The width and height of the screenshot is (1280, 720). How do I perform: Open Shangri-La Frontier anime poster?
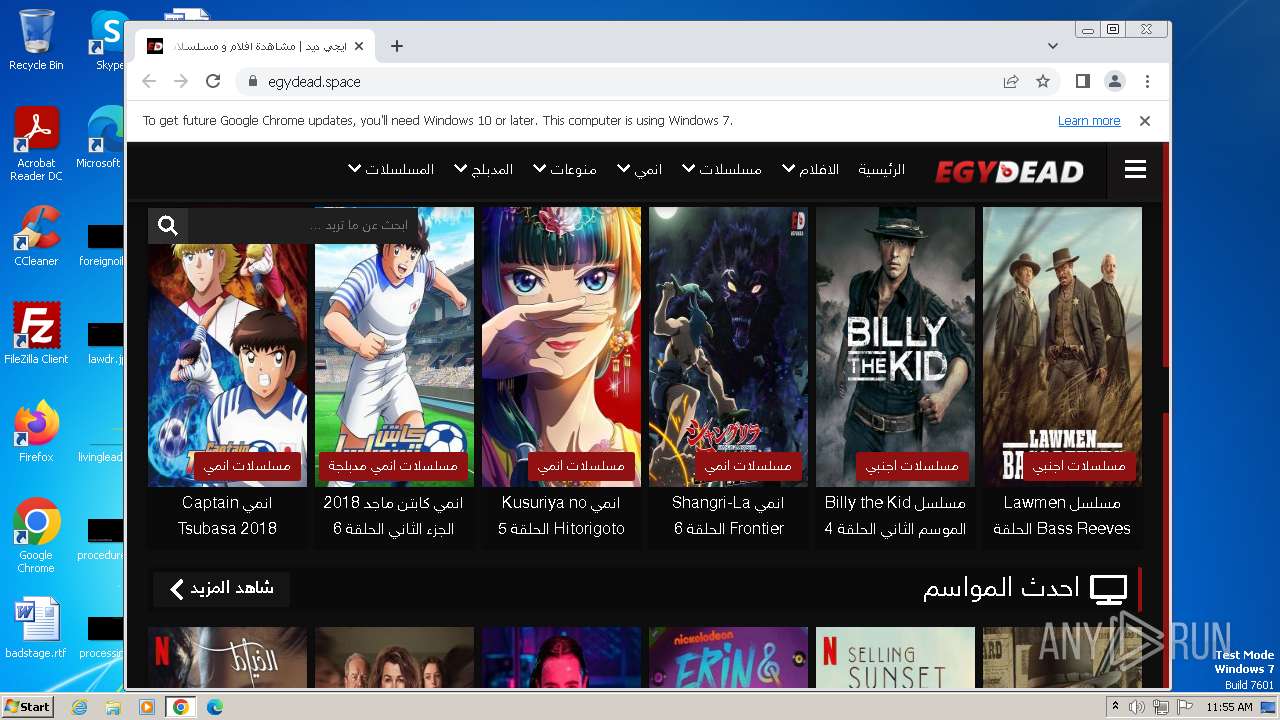pos(728,346)
